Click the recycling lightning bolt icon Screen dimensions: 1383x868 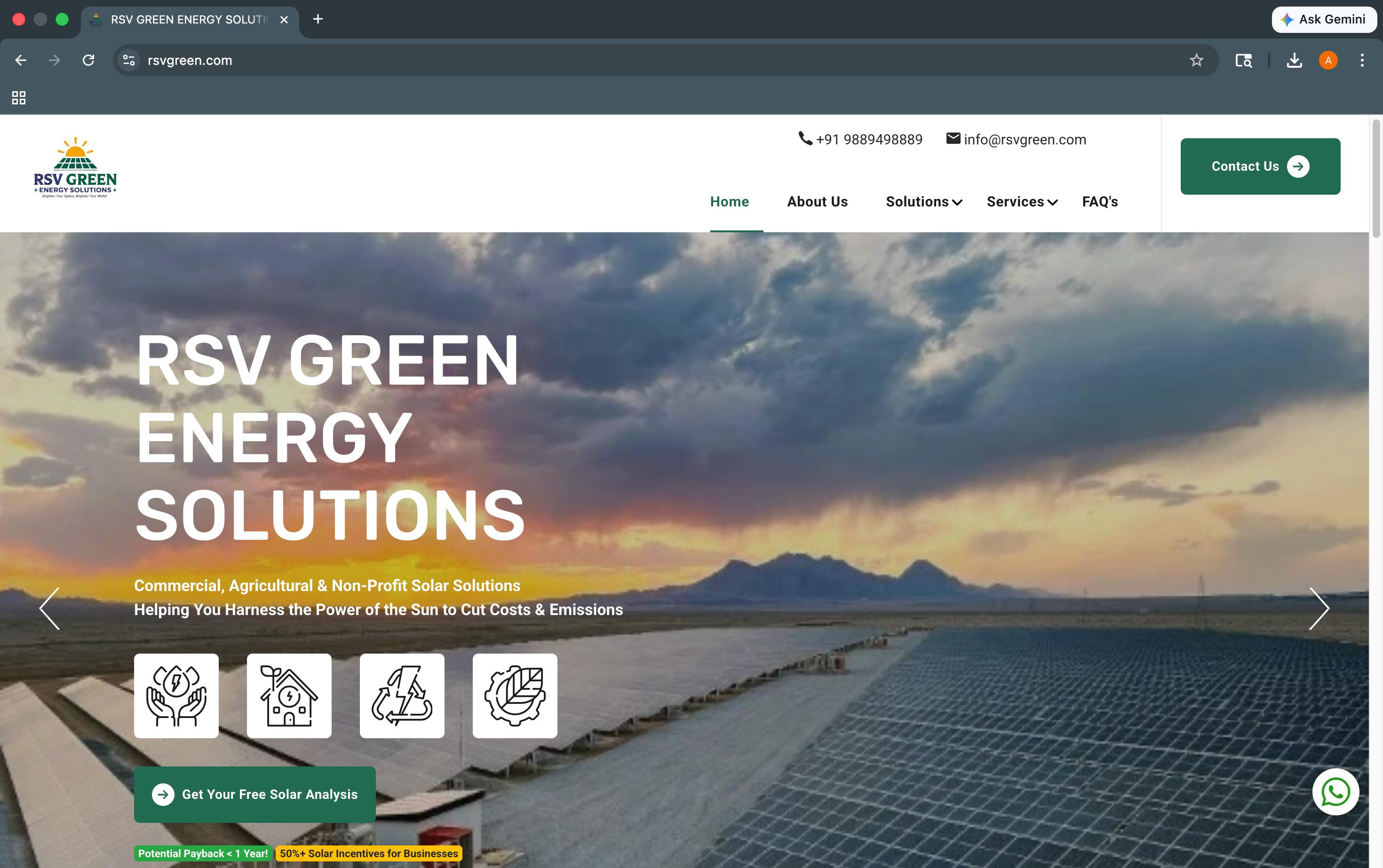(402, 696)
